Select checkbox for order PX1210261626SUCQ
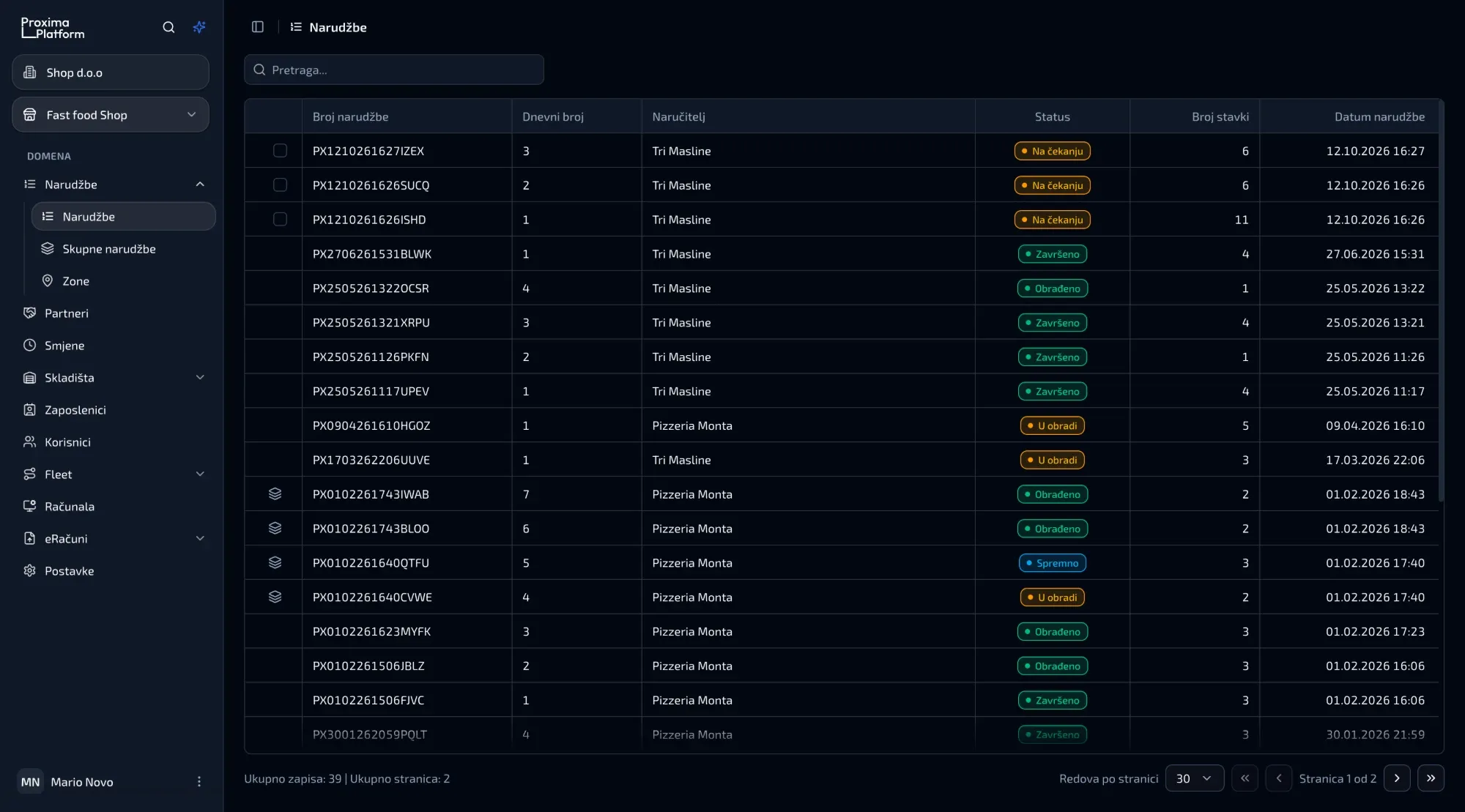 point(280,185)
